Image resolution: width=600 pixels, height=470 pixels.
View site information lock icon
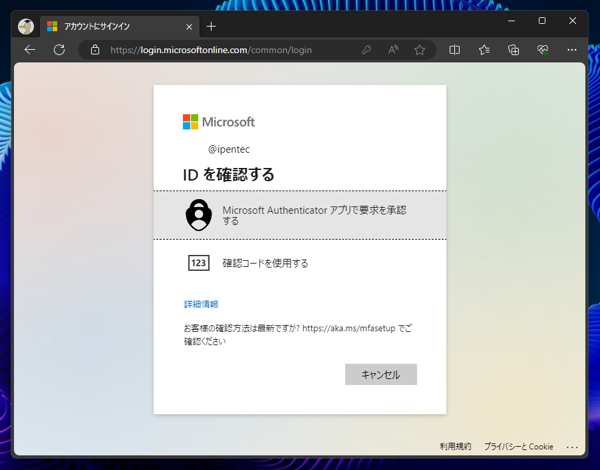click(95, 50)
